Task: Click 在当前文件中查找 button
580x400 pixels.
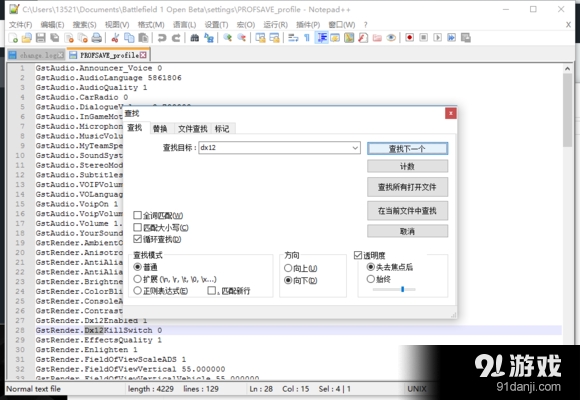Action: (407, 211)
